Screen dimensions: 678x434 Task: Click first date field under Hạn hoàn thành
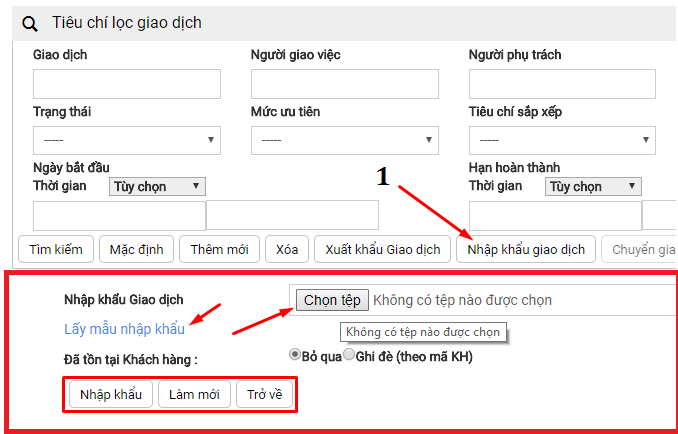point(555,215)
